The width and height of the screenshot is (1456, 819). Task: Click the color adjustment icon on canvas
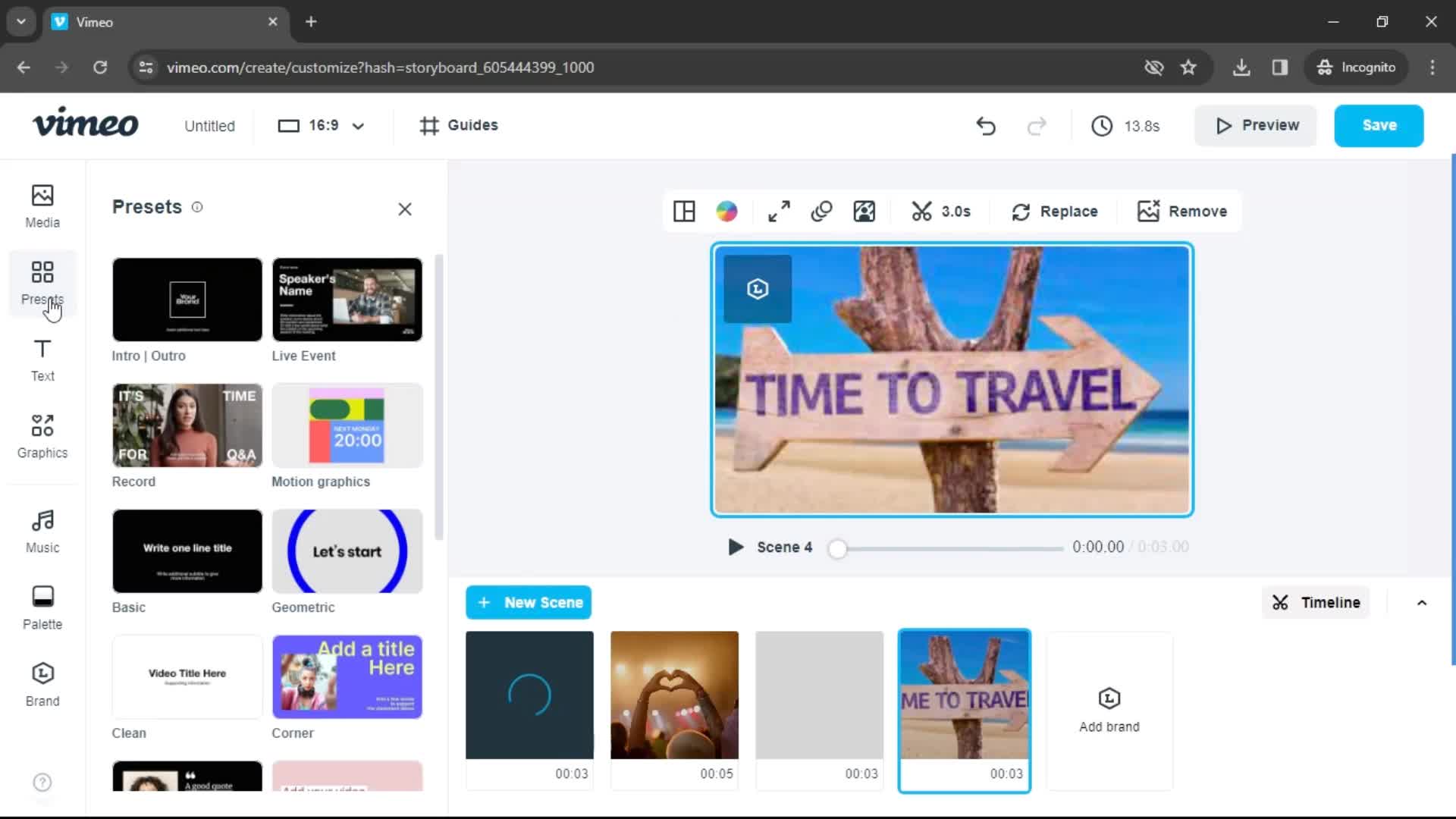click(x=727, y=211)
